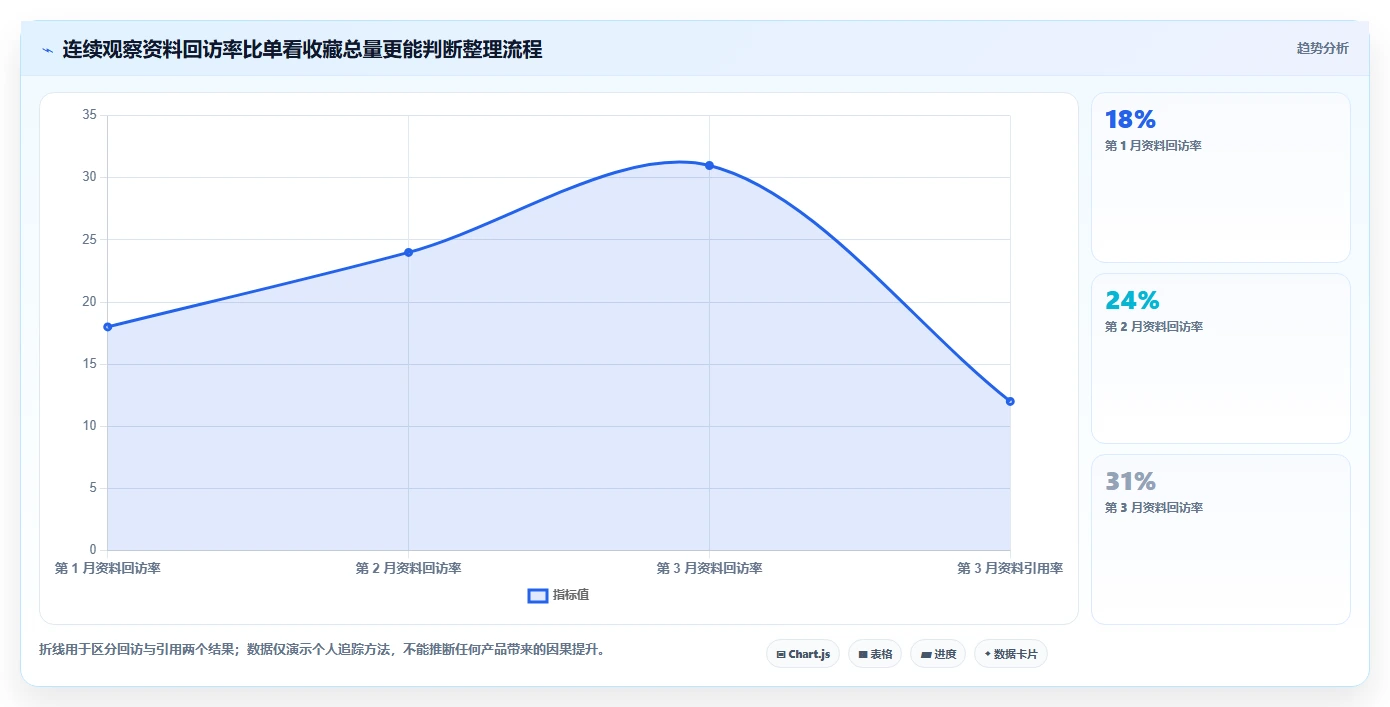Select the Chart.js tag
Viewport: 1390px width, 707px height.
coord(803,654)
